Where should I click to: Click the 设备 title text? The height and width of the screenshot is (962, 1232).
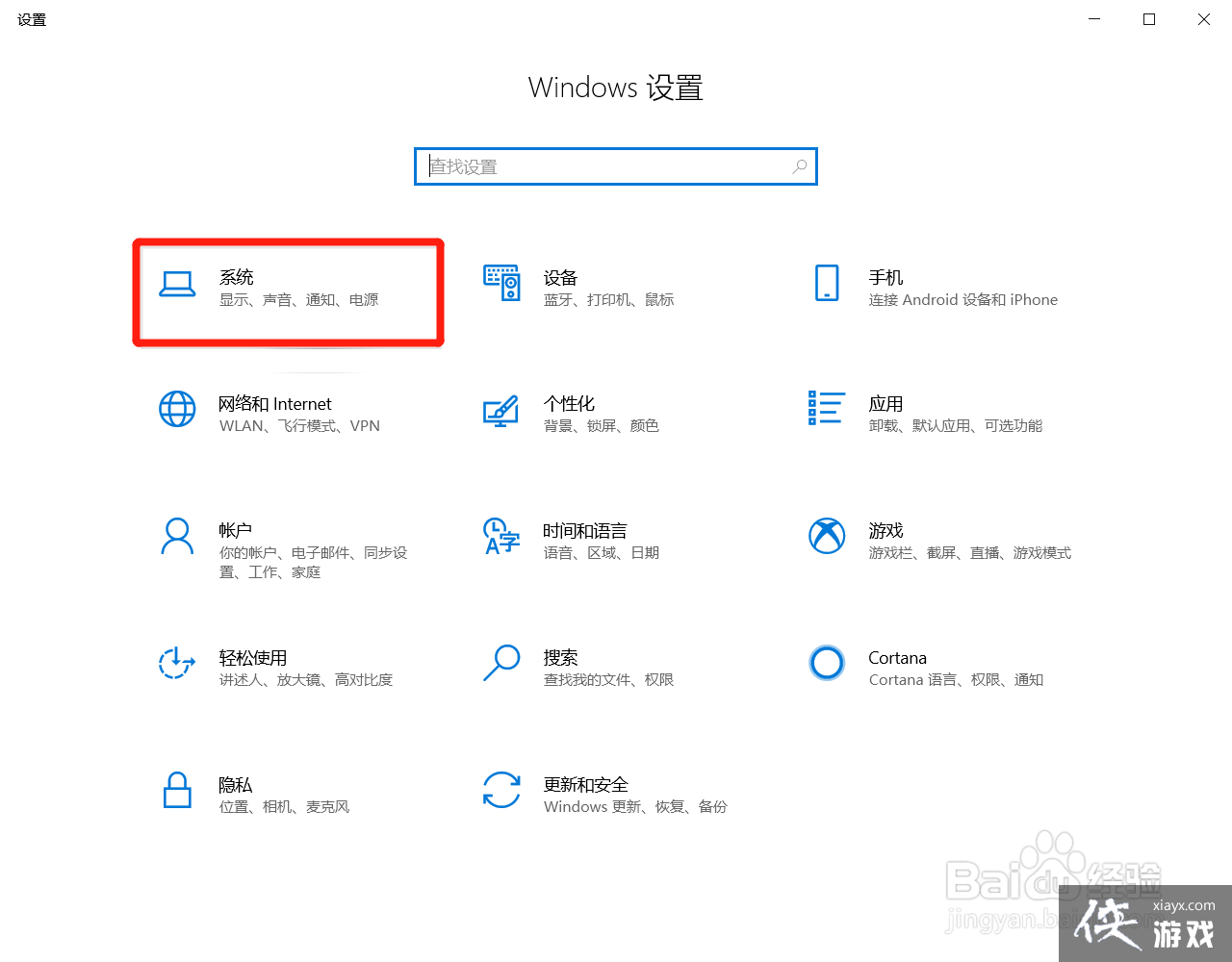point(560,277)
